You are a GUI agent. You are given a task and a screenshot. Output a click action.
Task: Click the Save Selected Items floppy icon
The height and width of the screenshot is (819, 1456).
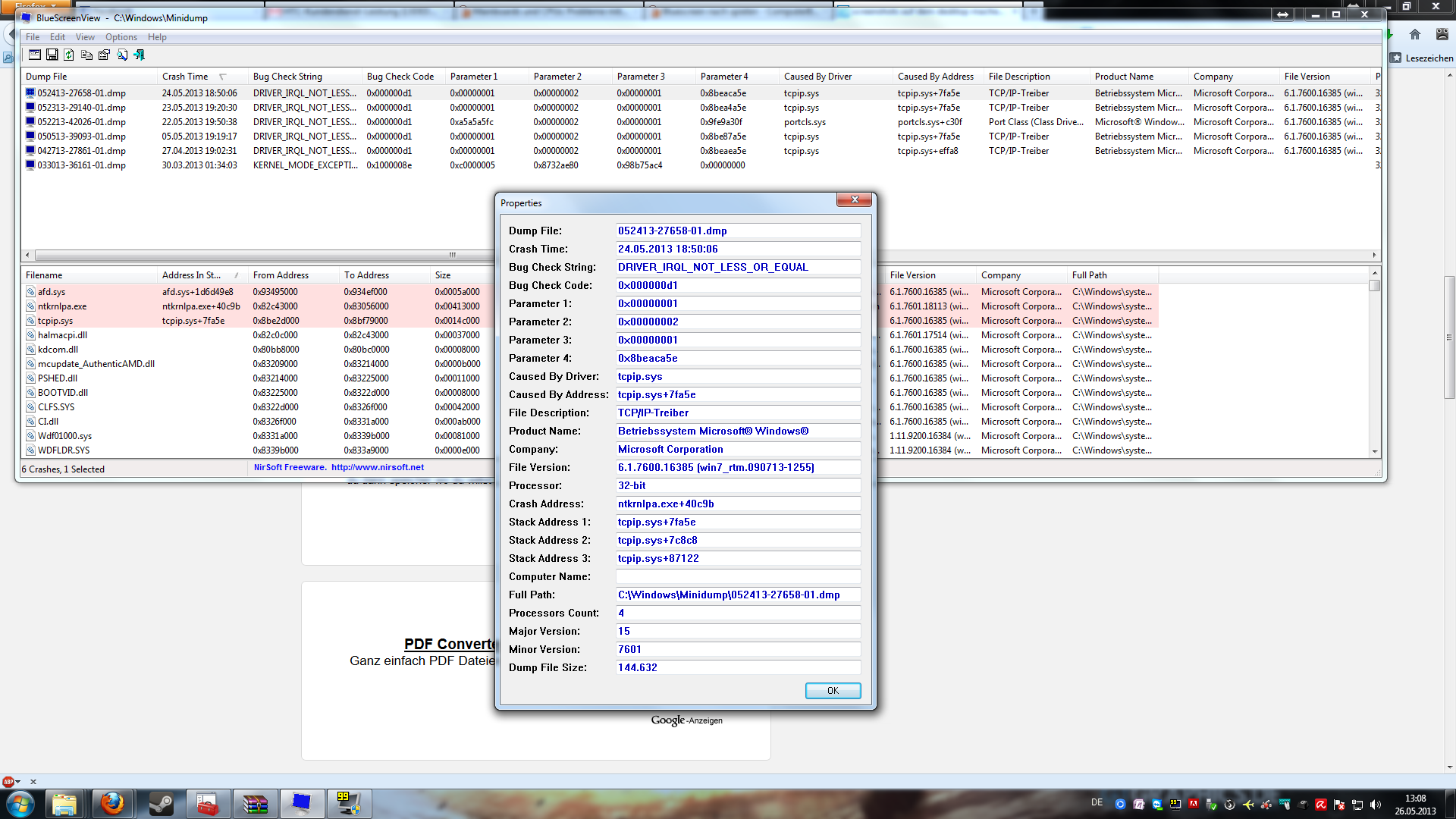[x=52, y=55]
